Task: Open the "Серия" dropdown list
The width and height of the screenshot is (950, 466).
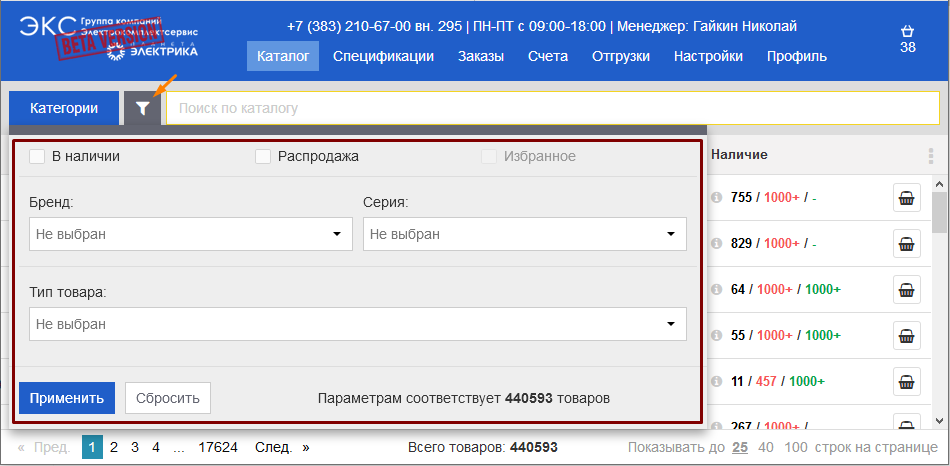Action: 524,235
